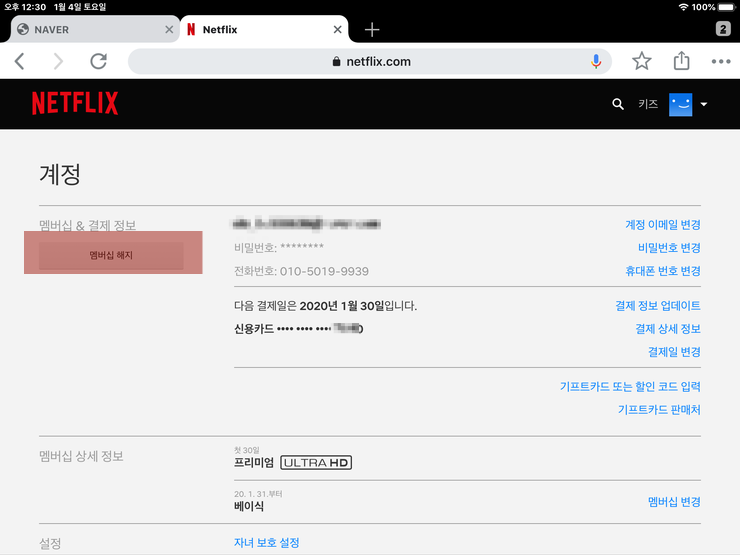
Task: Add a new browser tab
Action: tap(372, 29)
